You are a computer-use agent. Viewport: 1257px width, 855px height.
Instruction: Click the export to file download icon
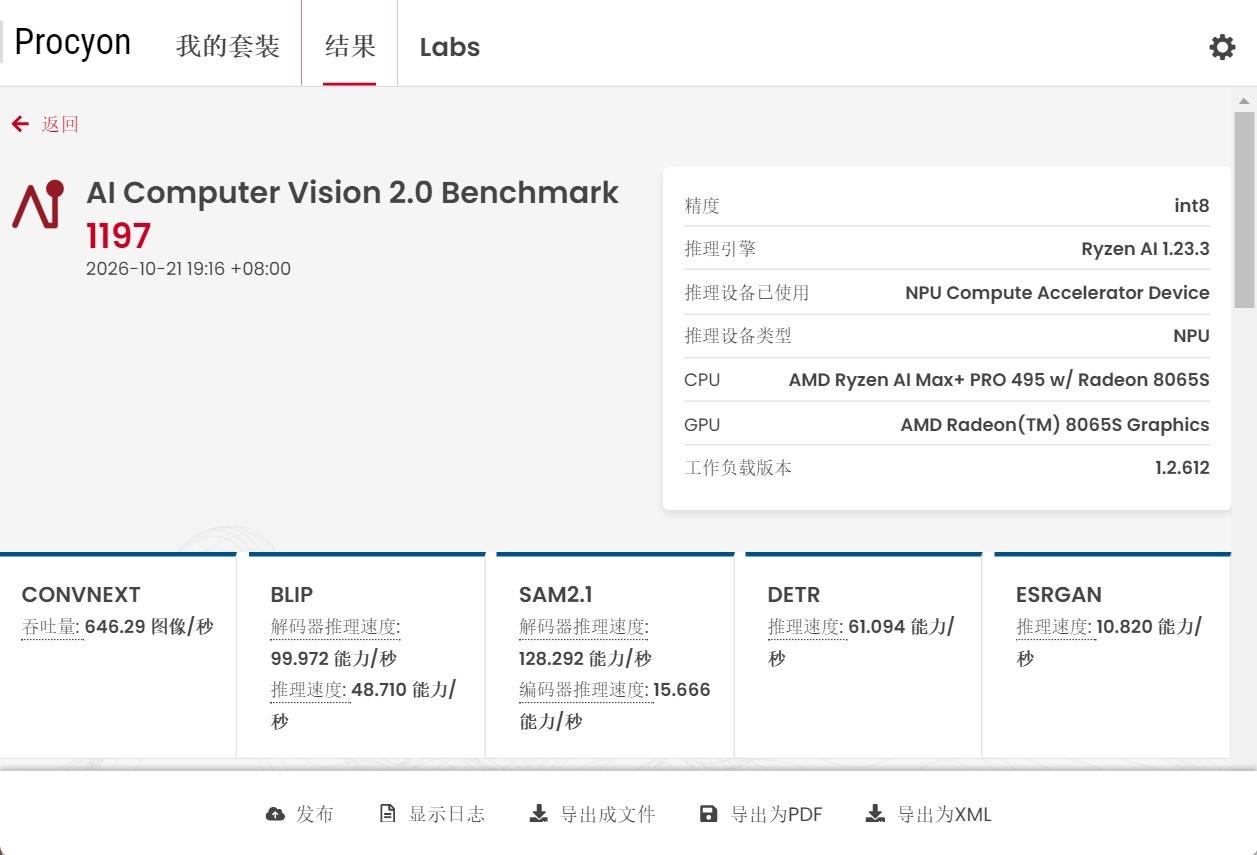click(538, 814)
